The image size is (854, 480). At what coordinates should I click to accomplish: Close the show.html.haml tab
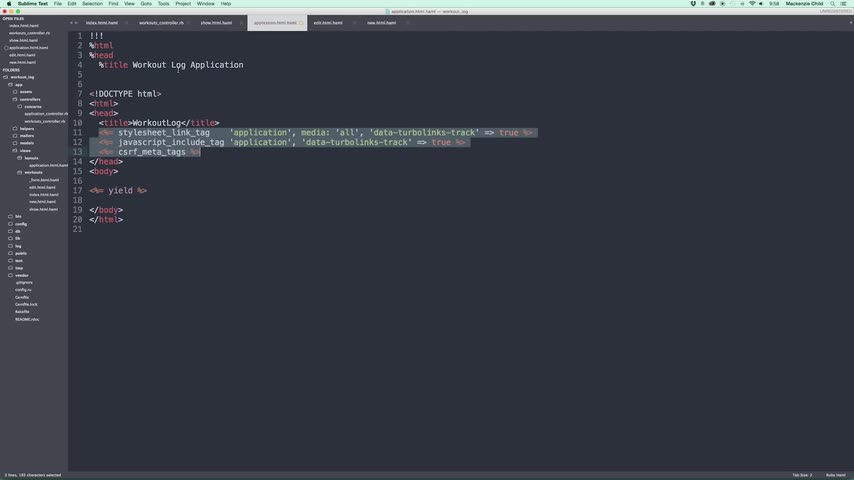(x=241, y=23)
